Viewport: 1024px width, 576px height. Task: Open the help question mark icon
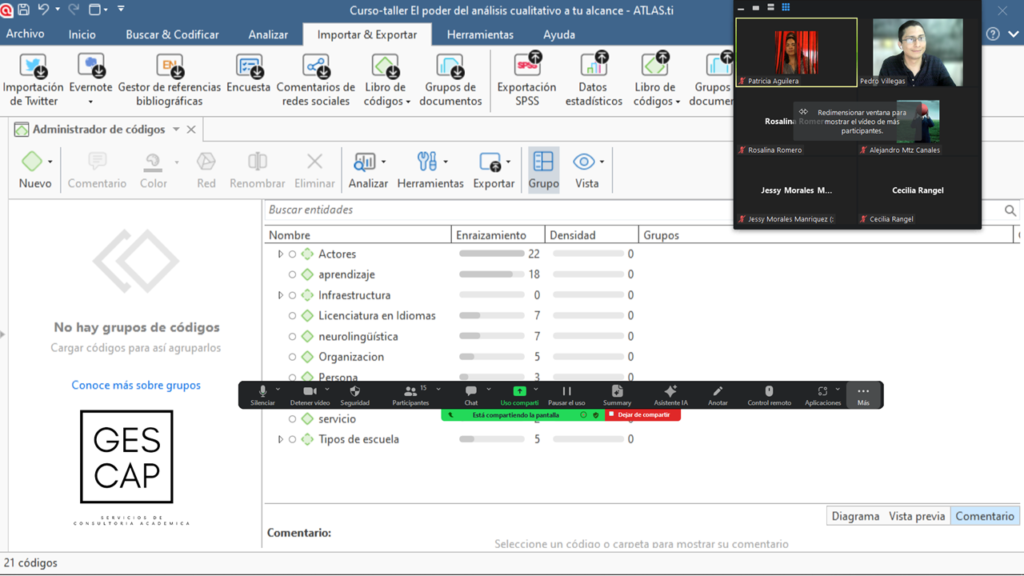pos(993,34)
